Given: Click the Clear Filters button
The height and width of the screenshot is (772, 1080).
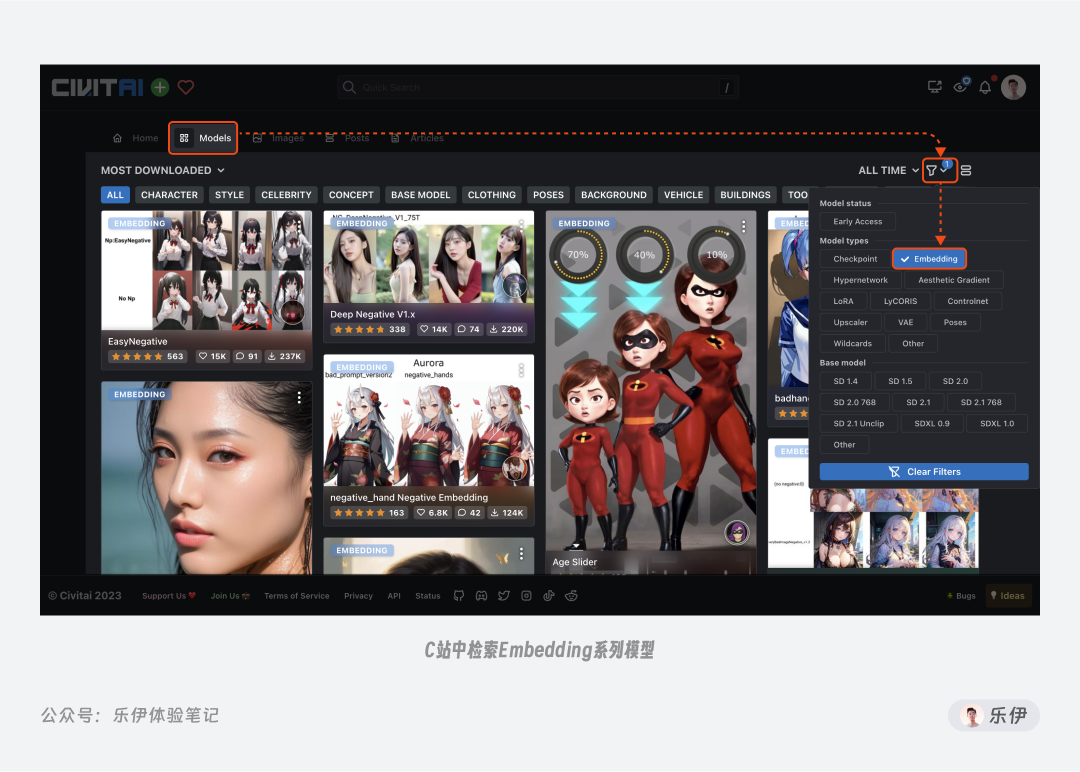Looking at the screenshot, I should point(924,472).
